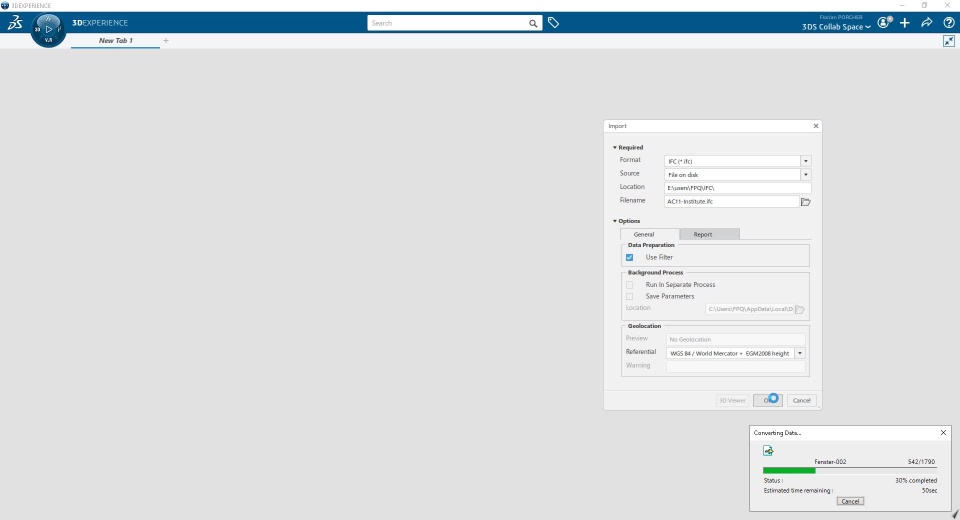The width and height of the screenshot is (960, 520).
Task: Click the Florian PORCHER username text
Action: tap(841, 17)
